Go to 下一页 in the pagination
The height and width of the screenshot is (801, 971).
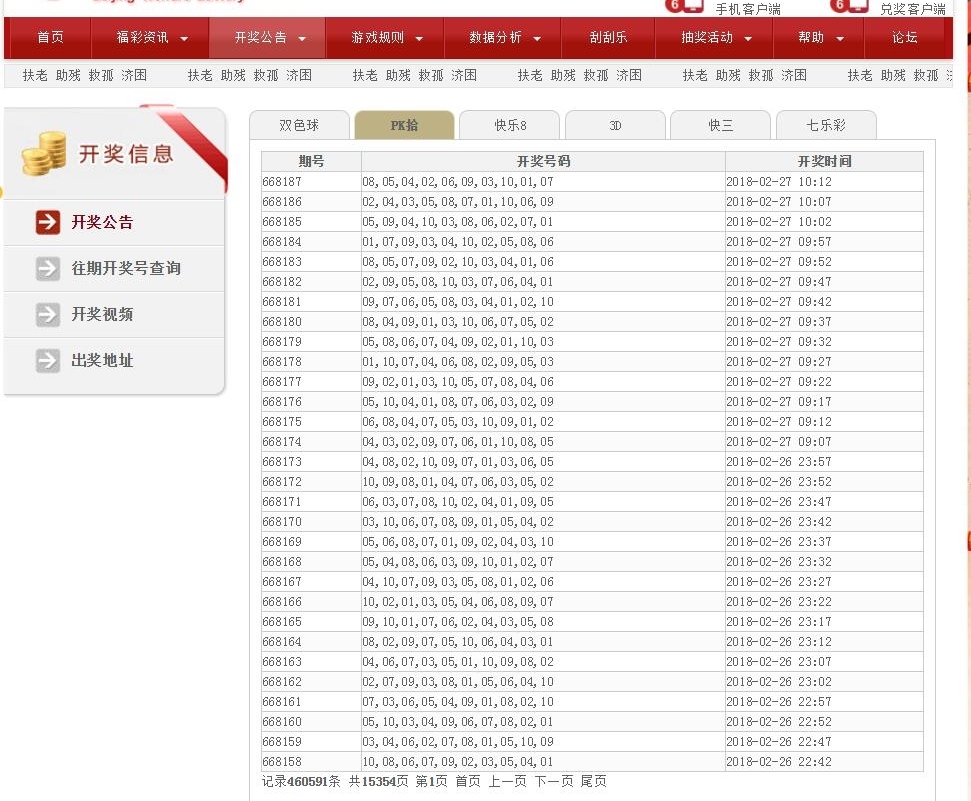[554, 781]
